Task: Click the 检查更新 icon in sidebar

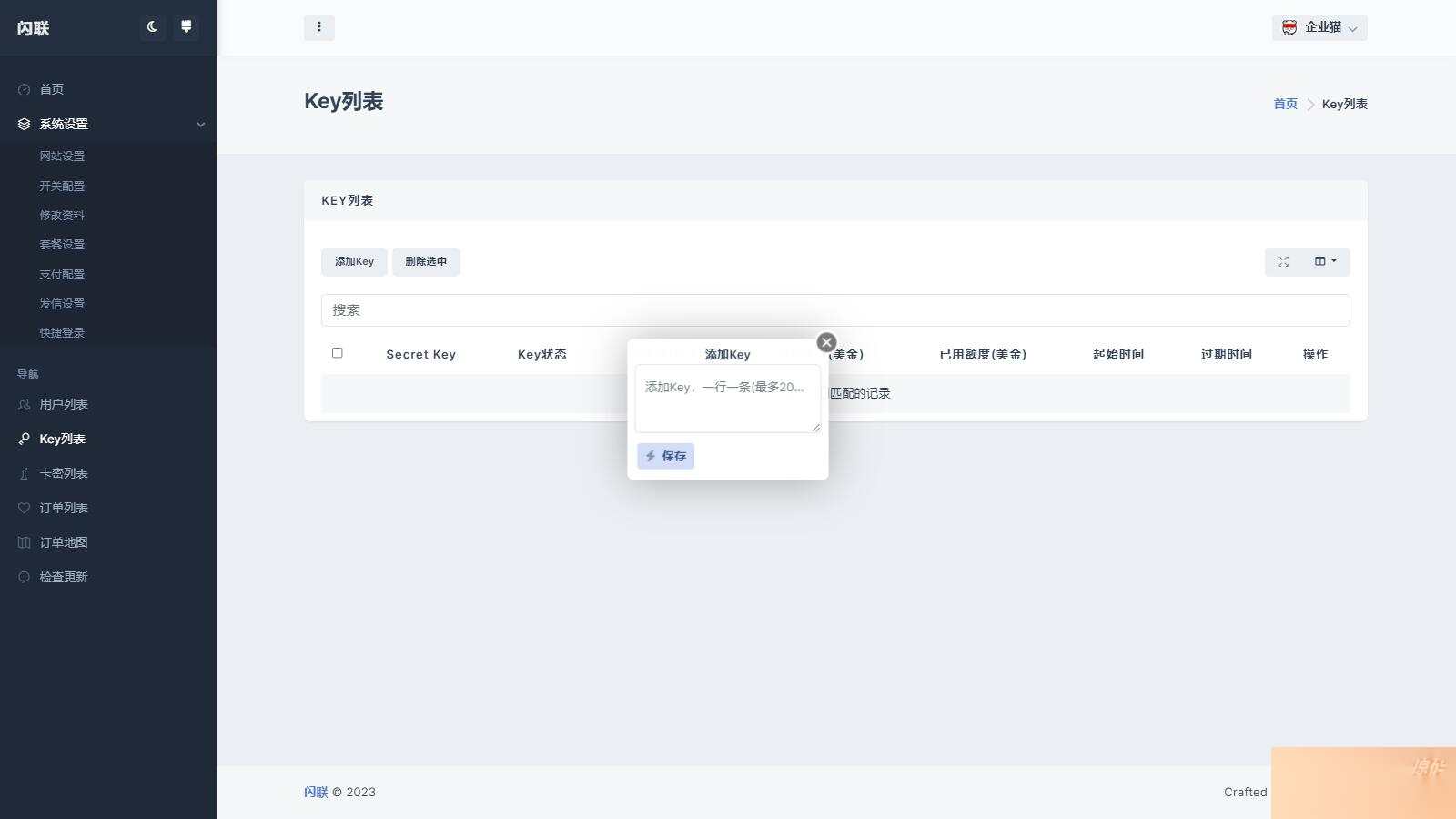Action: click(25, 577)
